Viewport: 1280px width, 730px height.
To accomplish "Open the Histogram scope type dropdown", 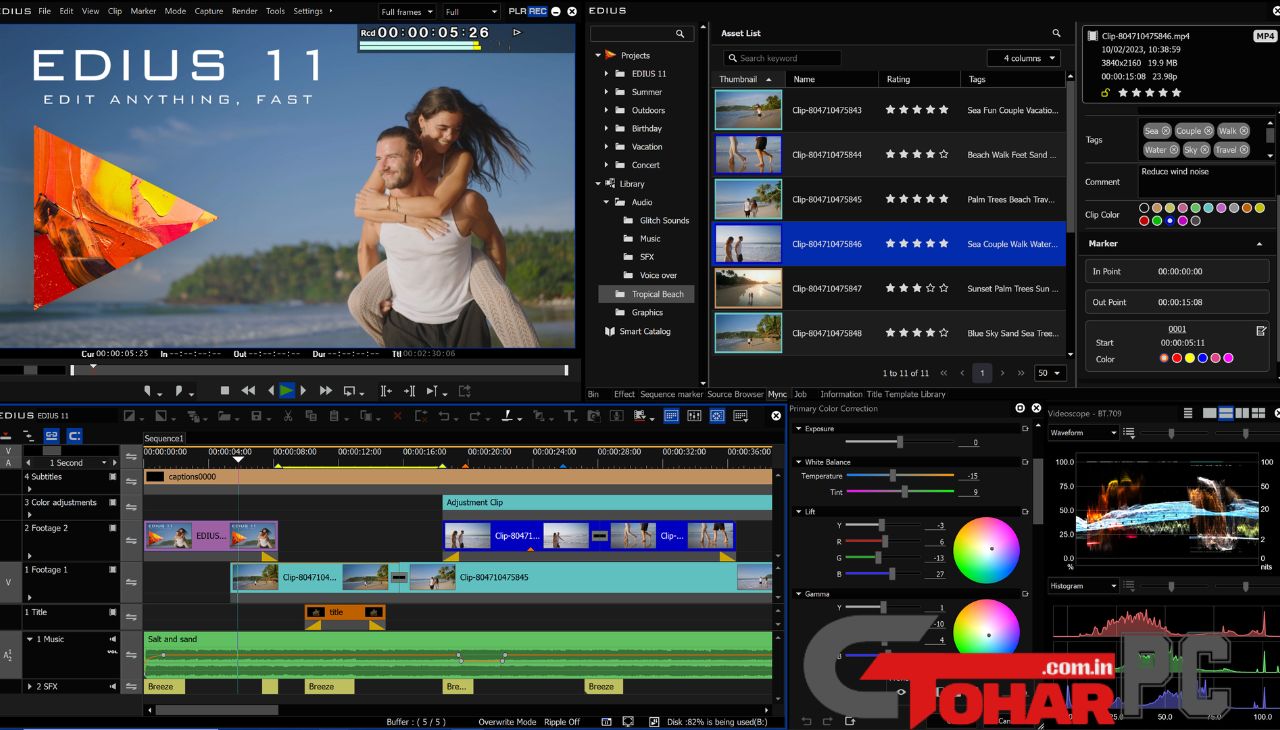I will pyautogui.click(x=1083, y=586).
